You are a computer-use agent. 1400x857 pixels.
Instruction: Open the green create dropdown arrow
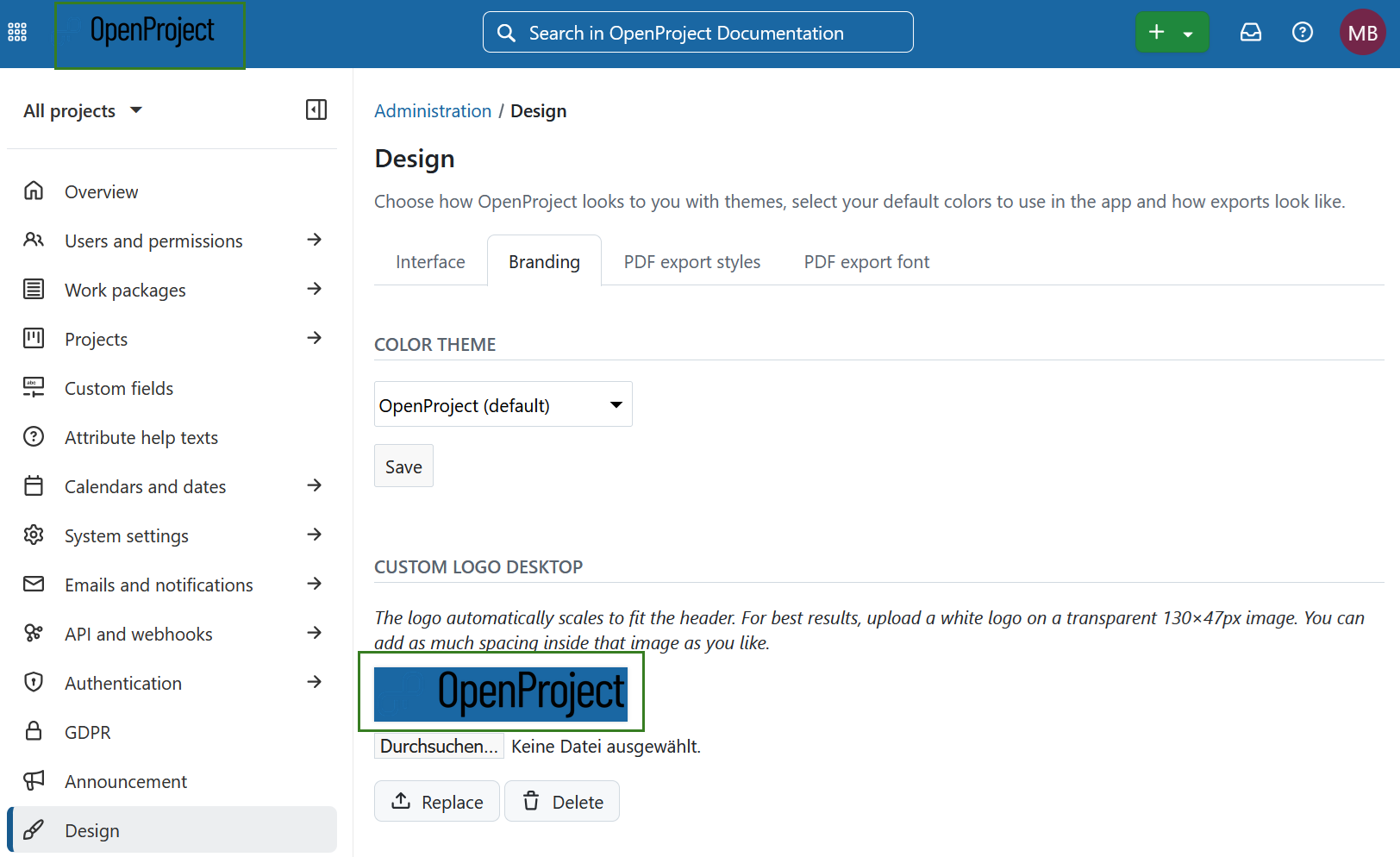(x=1188, y=32)
